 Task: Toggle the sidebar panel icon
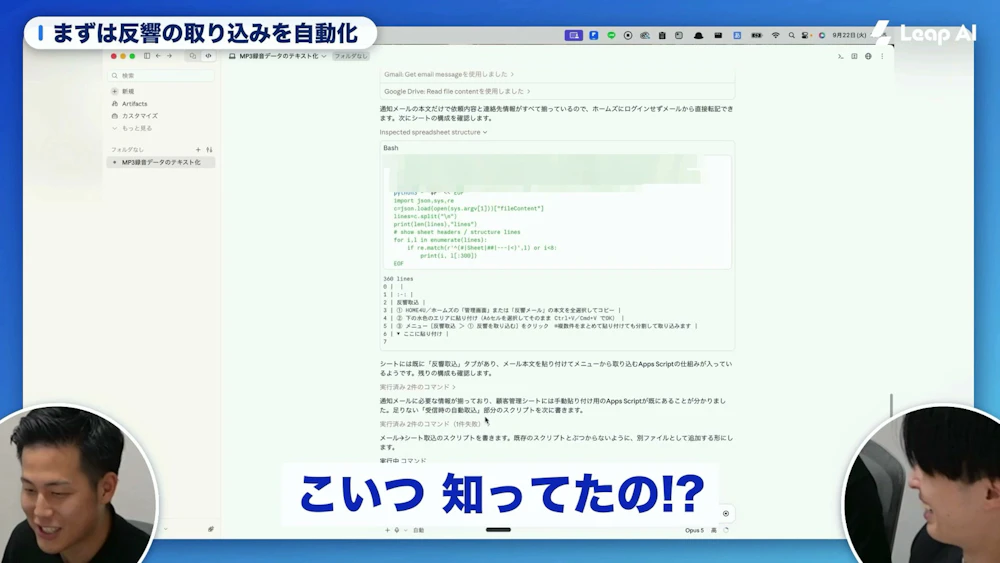(x=147, y=56)
